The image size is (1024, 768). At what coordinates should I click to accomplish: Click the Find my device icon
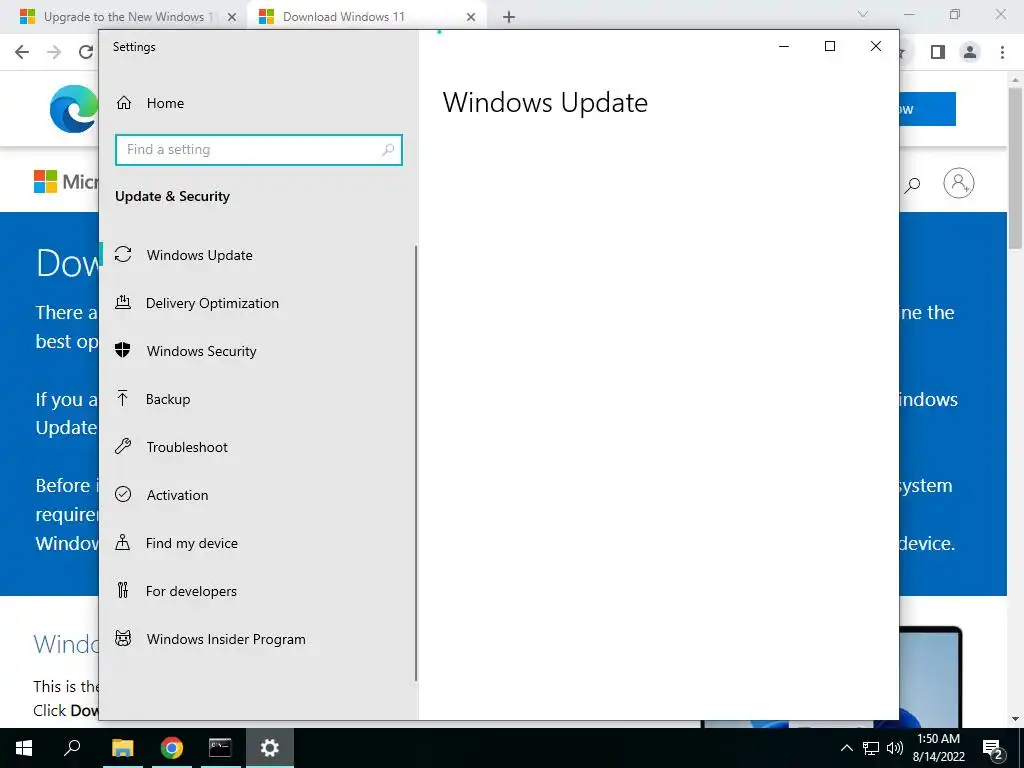[x=123, y=543]
